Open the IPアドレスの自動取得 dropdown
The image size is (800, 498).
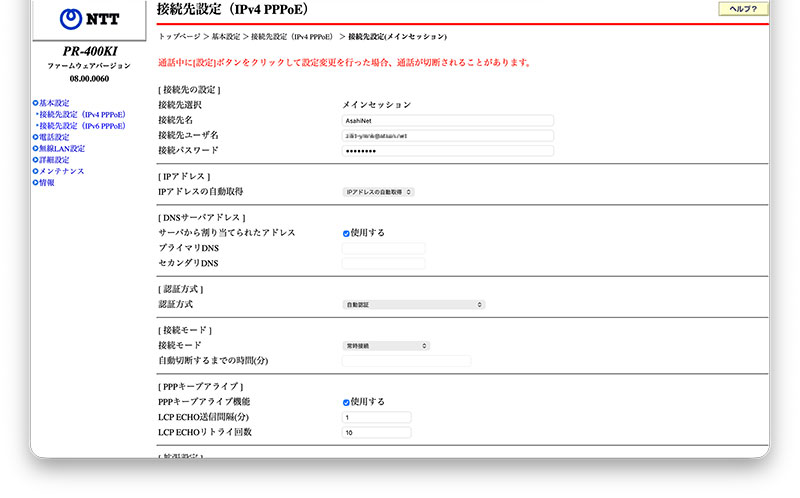(378, 191)
